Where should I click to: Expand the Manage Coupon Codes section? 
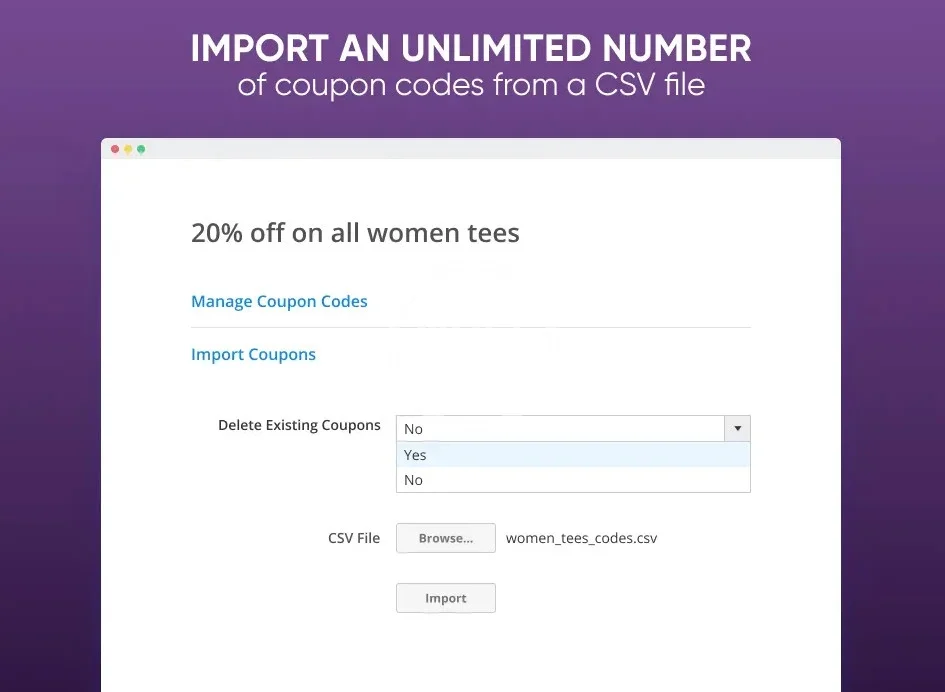click(x=279, y=302)
